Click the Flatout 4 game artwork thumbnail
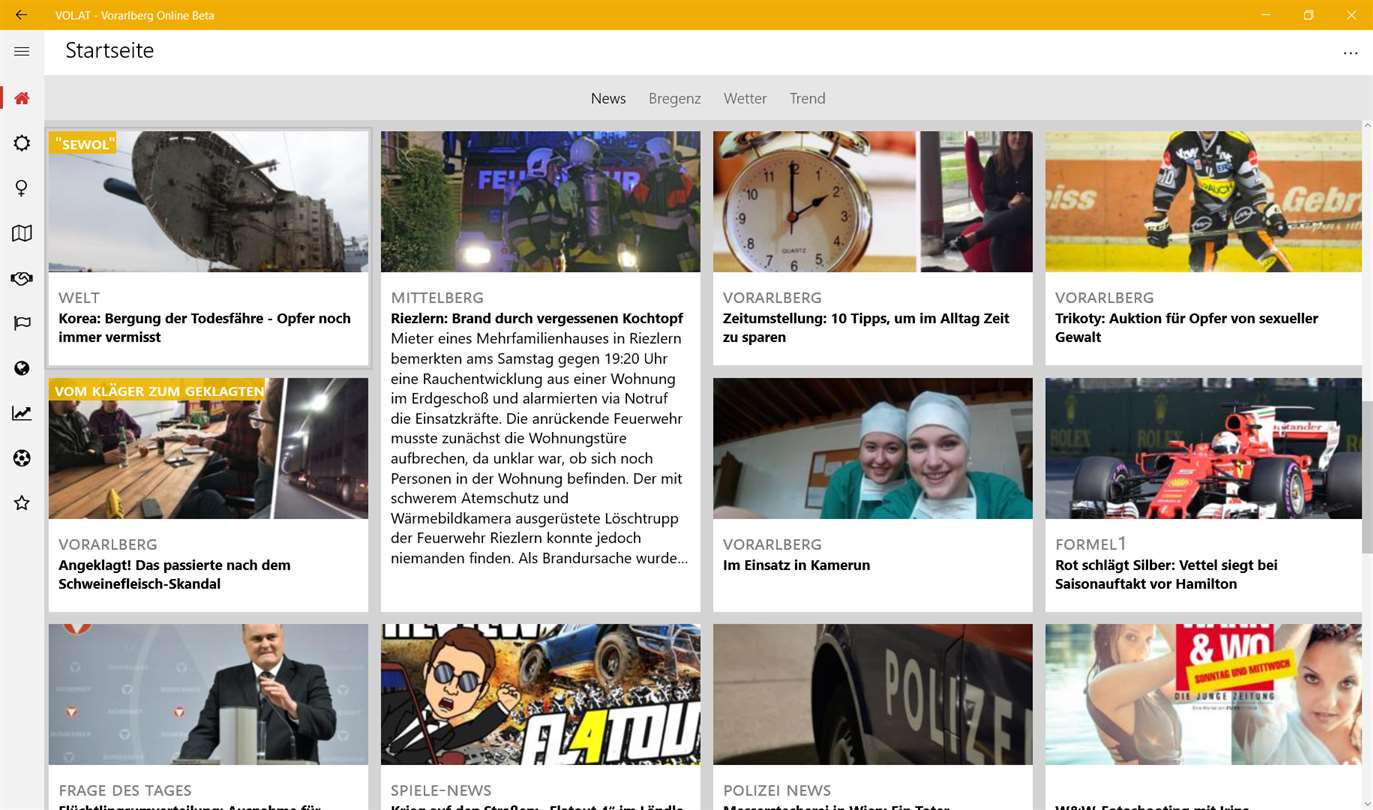Image resolution: width=1373 pixels, height=810 pixels. coord(541,695)
